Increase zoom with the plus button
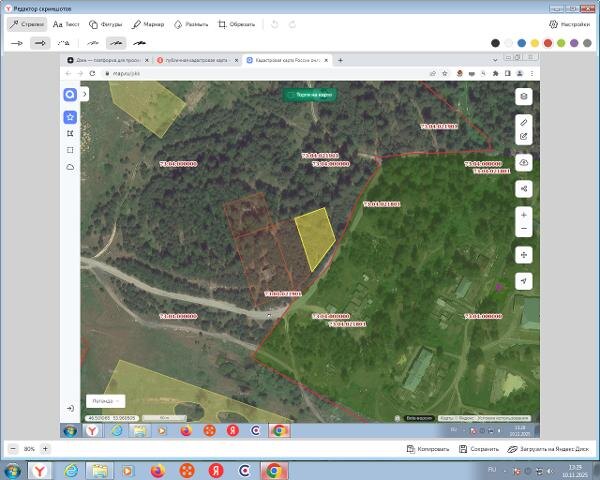Viewport: 600px width, 480px height. pos(45,449)
